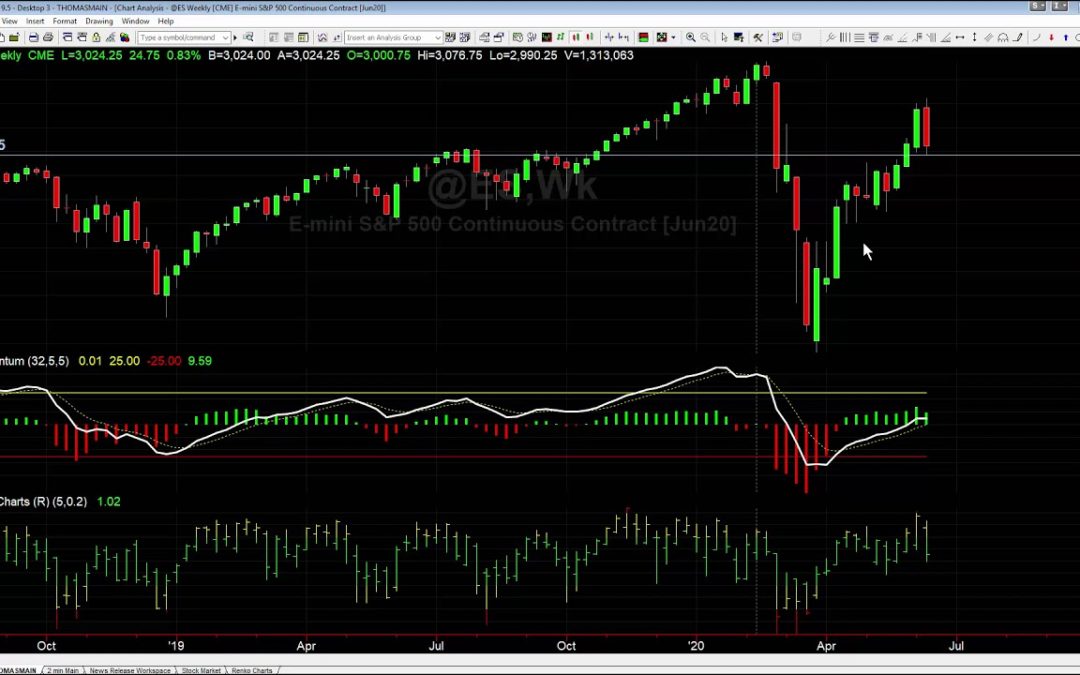Image resolution: width=1080 pixels, height=675 pixels.
Task: Switch to the Renko Charts workspace tab
Action: tap(252, 668)
